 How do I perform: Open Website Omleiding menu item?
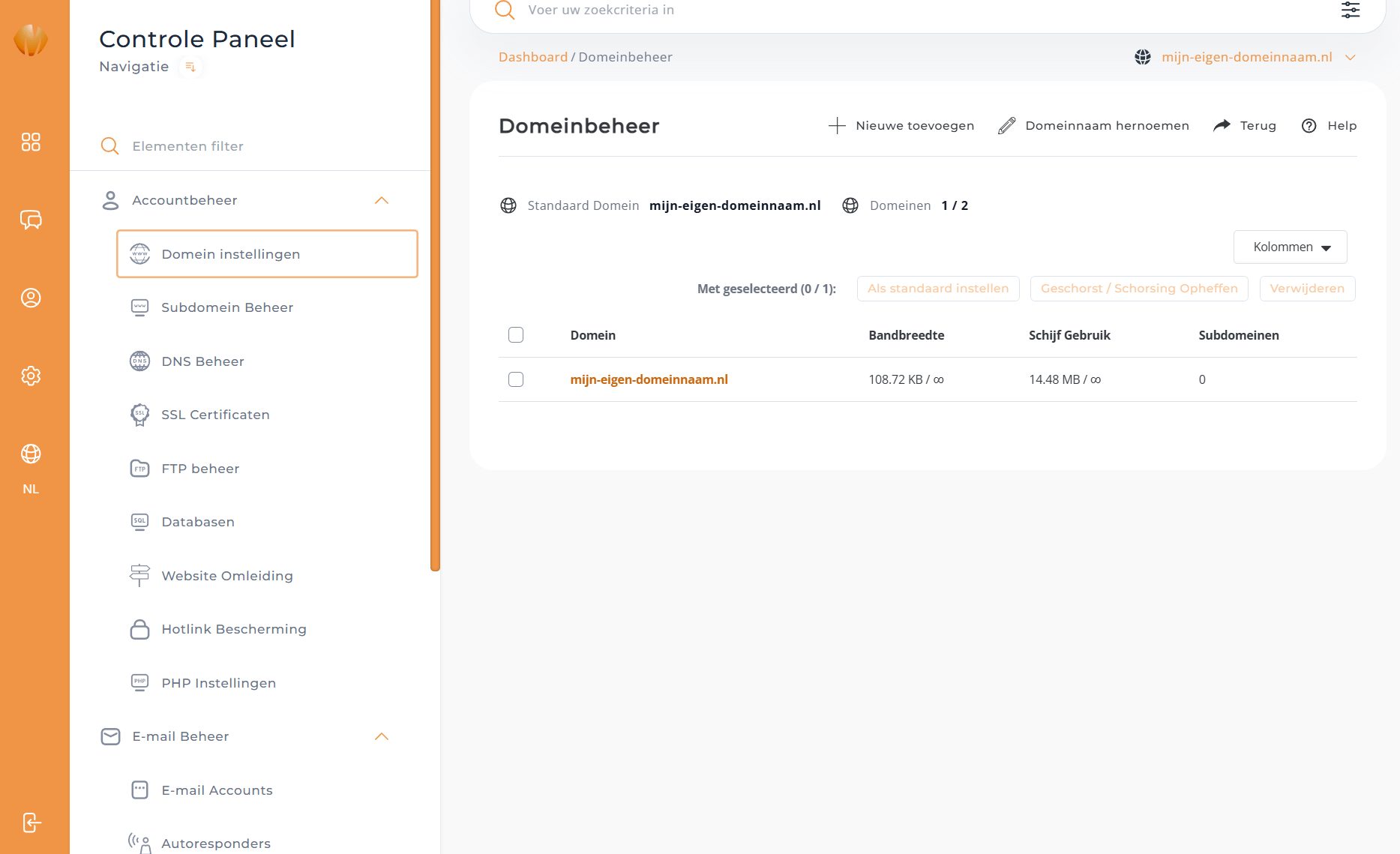tap(267, 576)
